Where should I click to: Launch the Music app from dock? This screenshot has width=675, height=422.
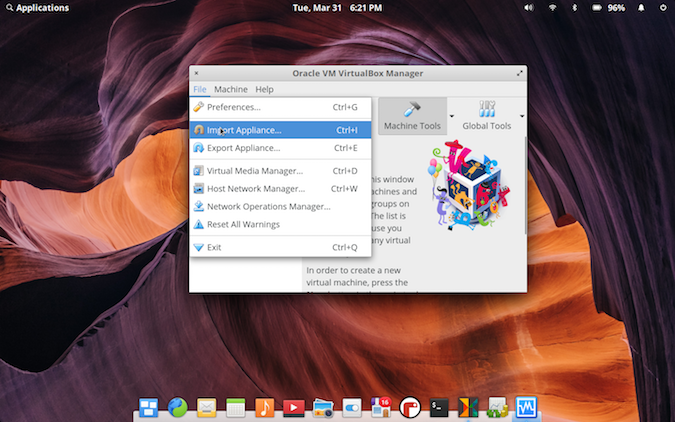pos(264,407)
